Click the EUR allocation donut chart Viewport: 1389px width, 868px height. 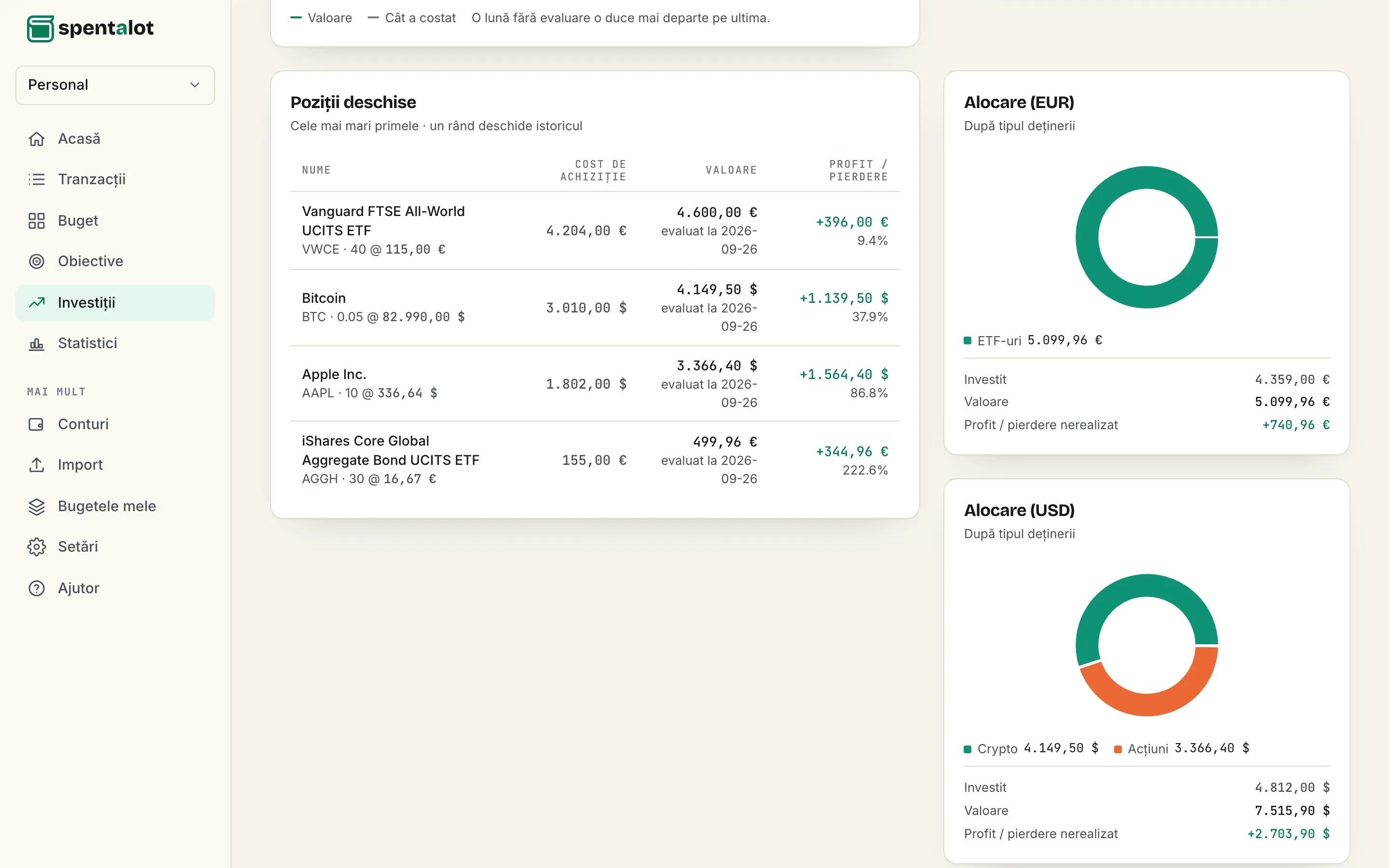coord(1146,237)
